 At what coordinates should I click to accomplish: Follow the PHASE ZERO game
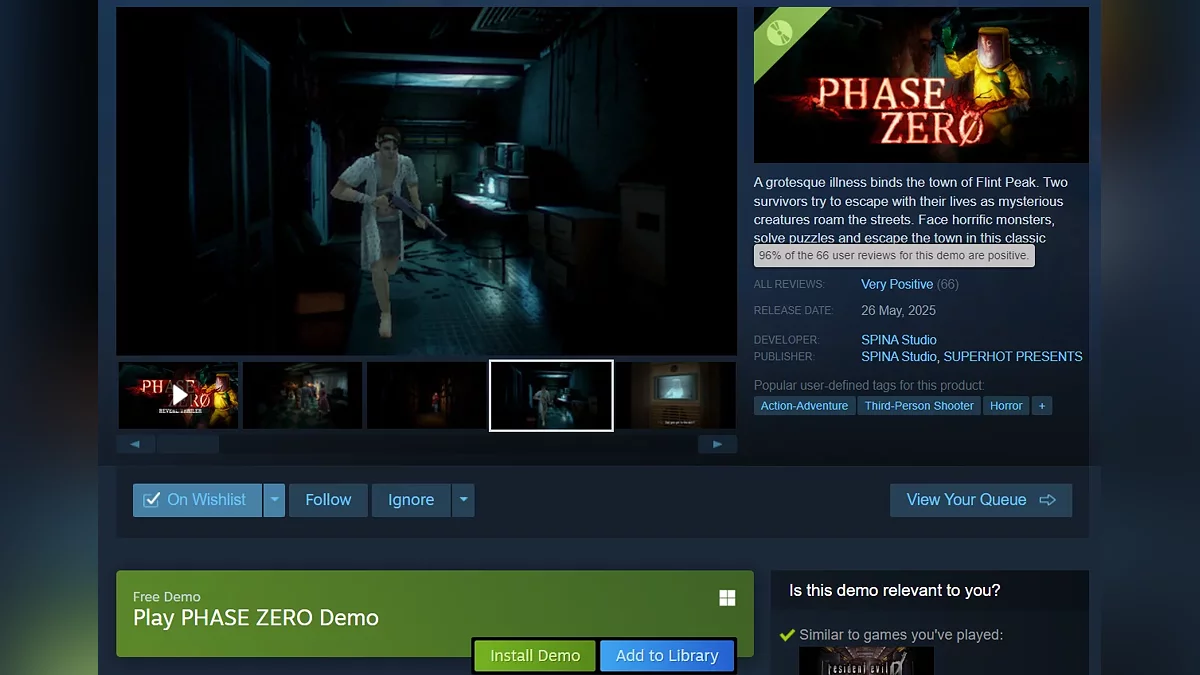(328, 500)
